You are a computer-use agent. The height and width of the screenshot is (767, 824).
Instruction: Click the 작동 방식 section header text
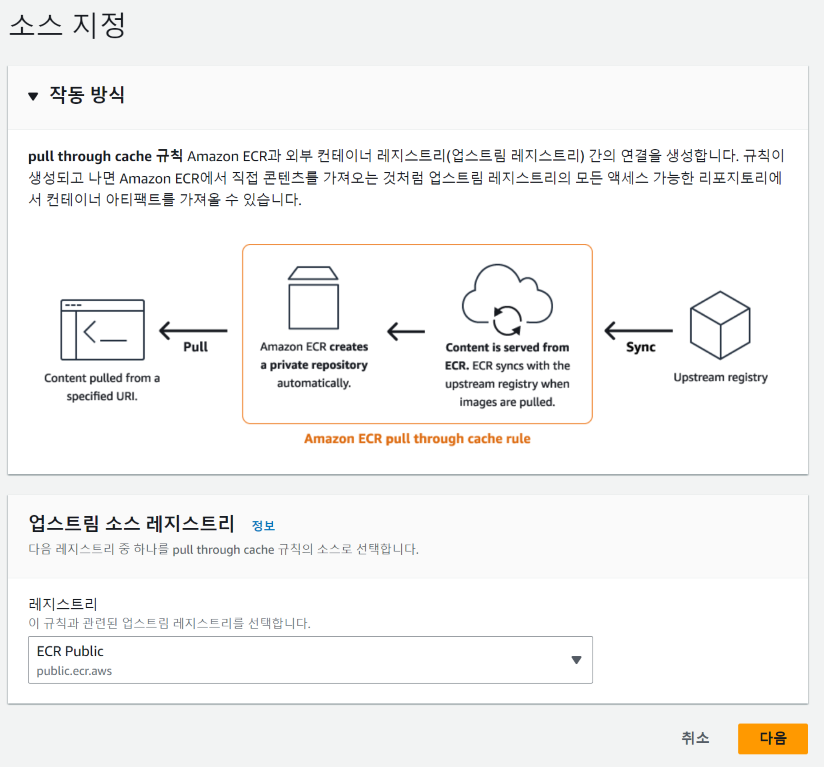tap(87, 95)
